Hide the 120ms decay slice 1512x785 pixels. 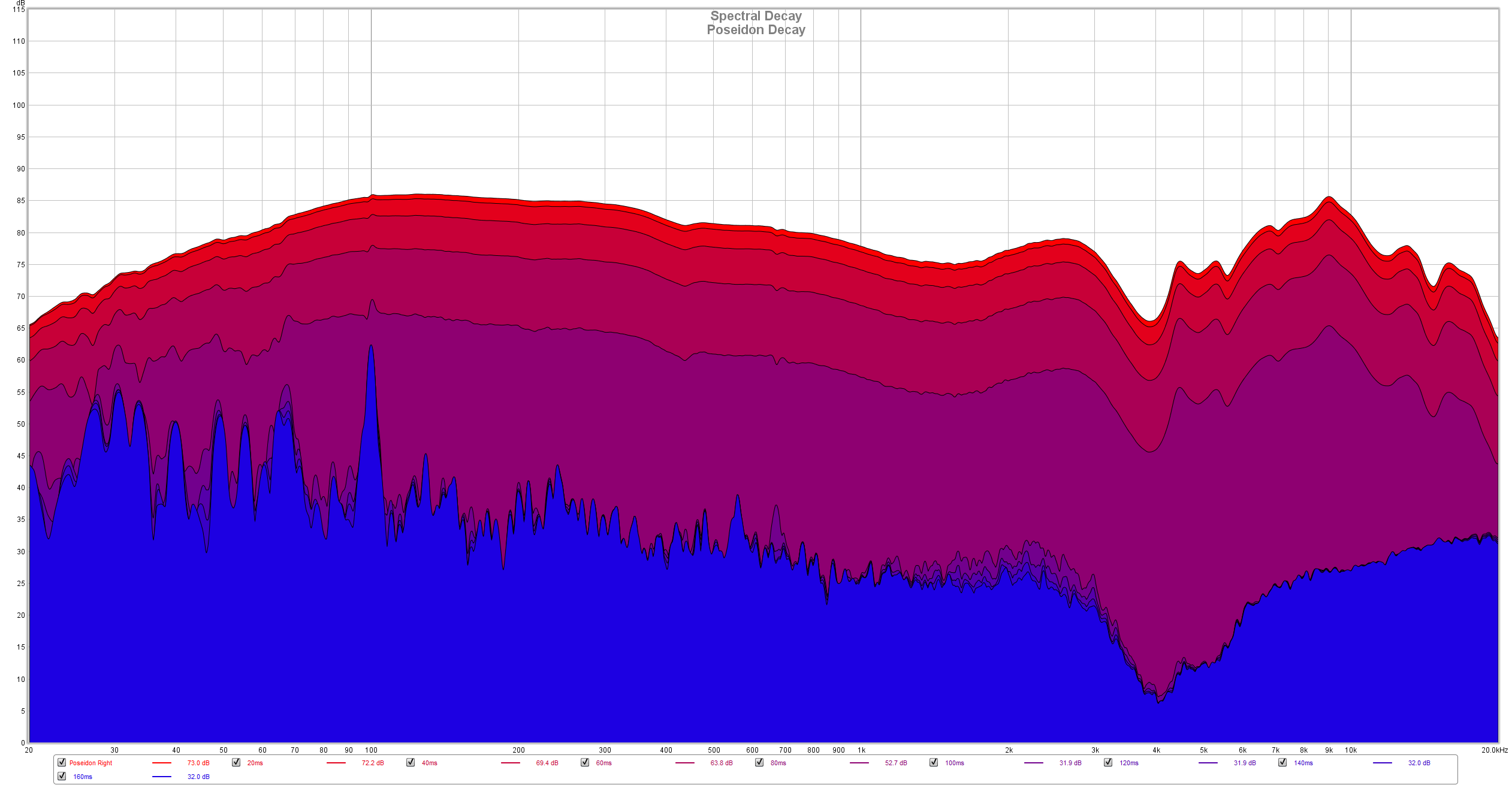coord(1108,762)
